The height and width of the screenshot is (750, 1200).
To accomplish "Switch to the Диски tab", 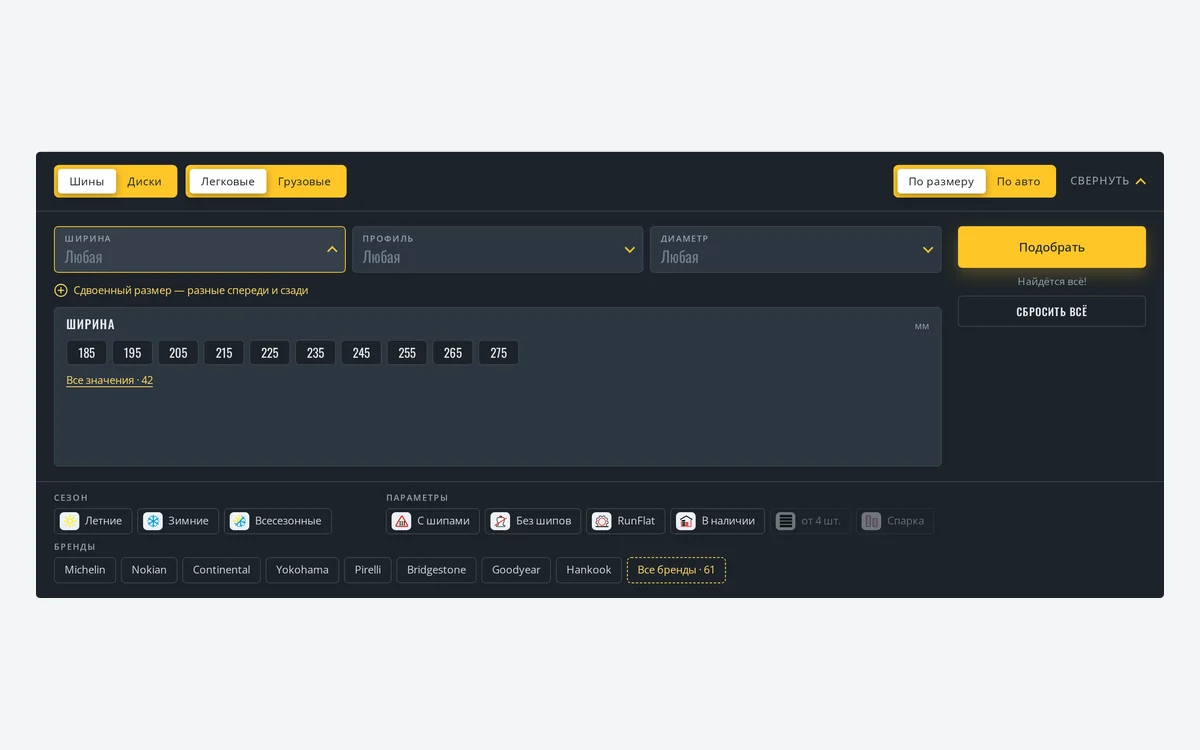I will [145, 181].
